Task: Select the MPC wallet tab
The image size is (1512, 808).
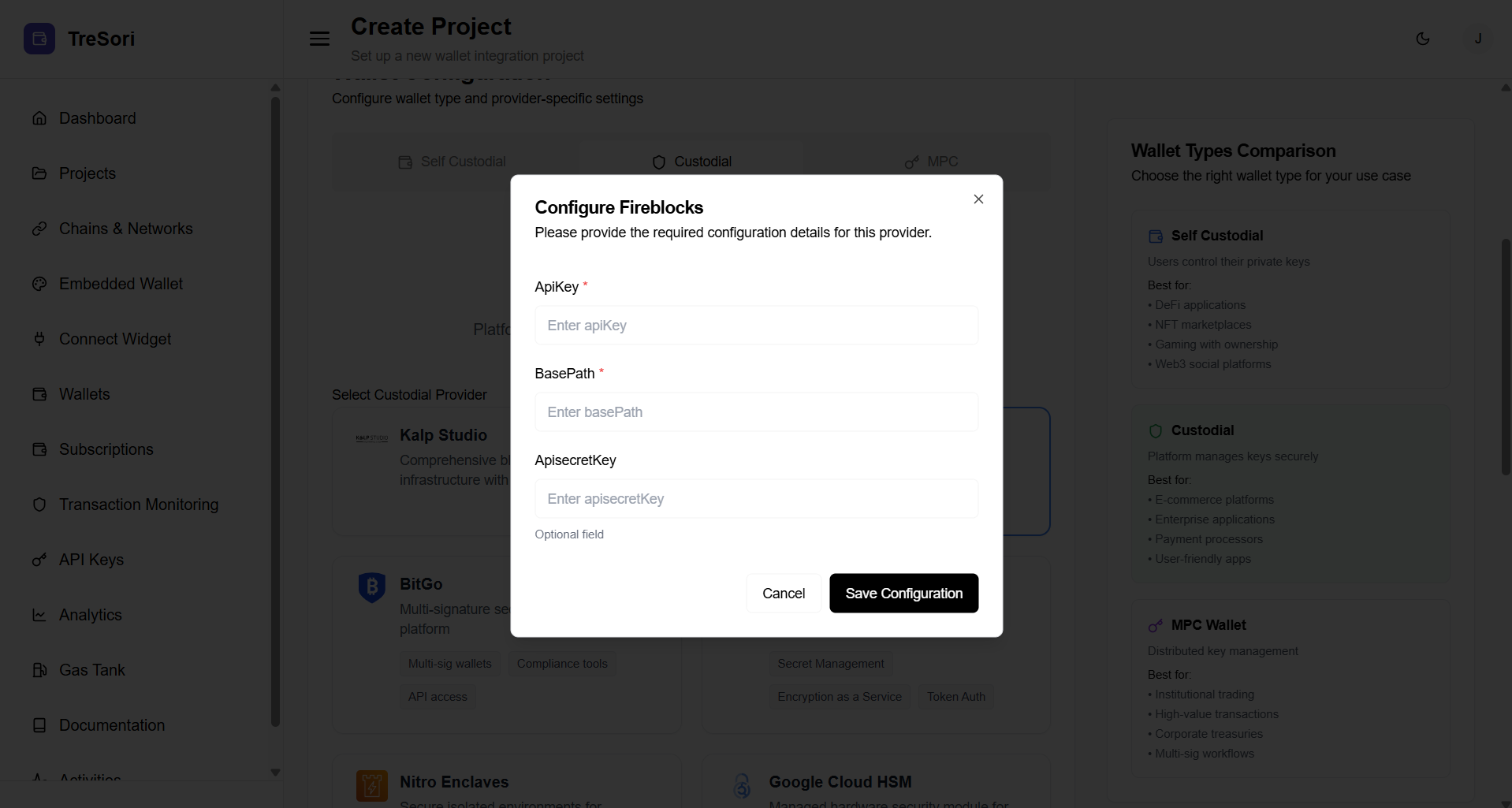Action: (932, 162)
